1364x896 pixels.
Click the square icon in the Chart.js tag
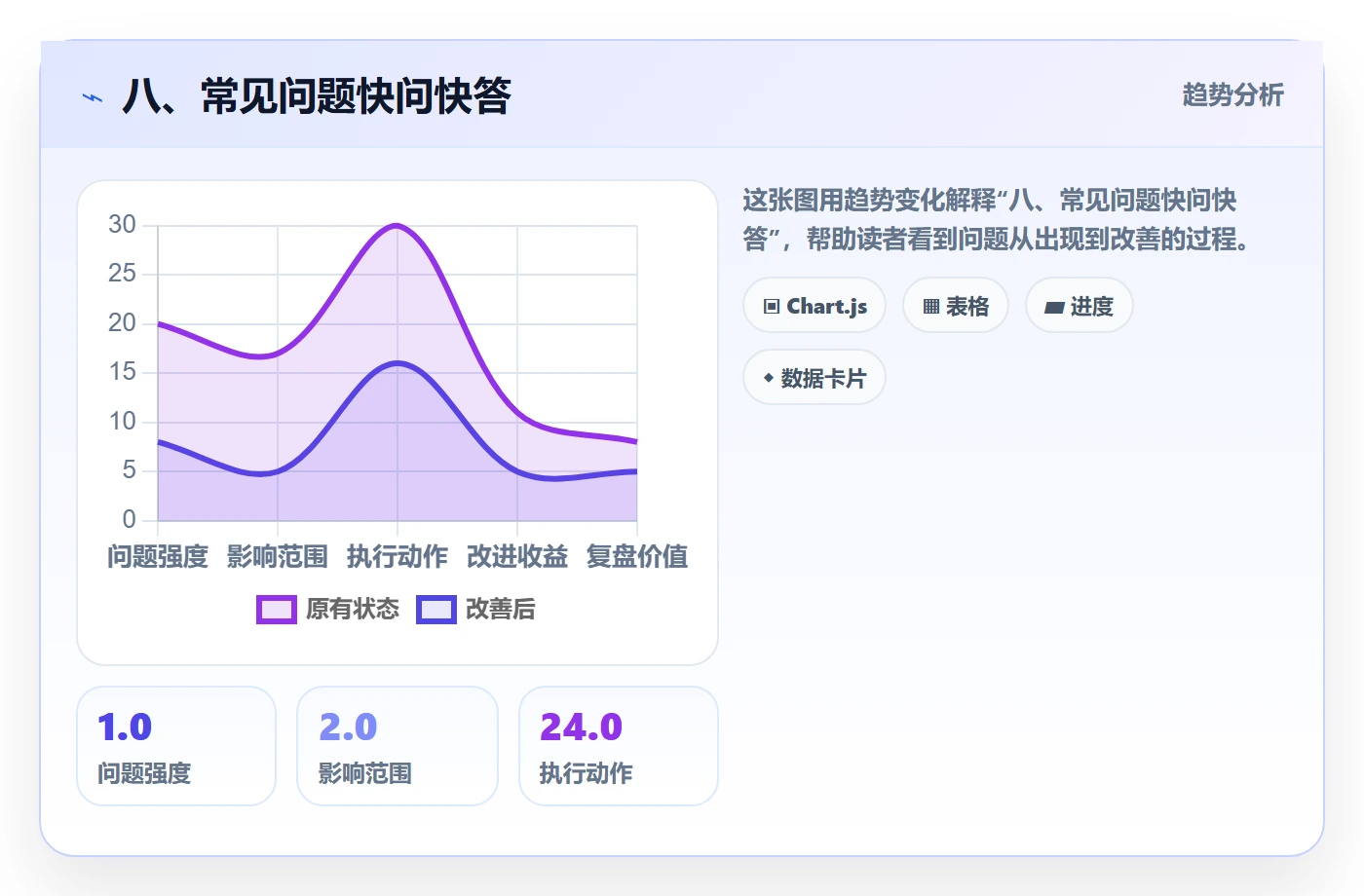[772, 307]
